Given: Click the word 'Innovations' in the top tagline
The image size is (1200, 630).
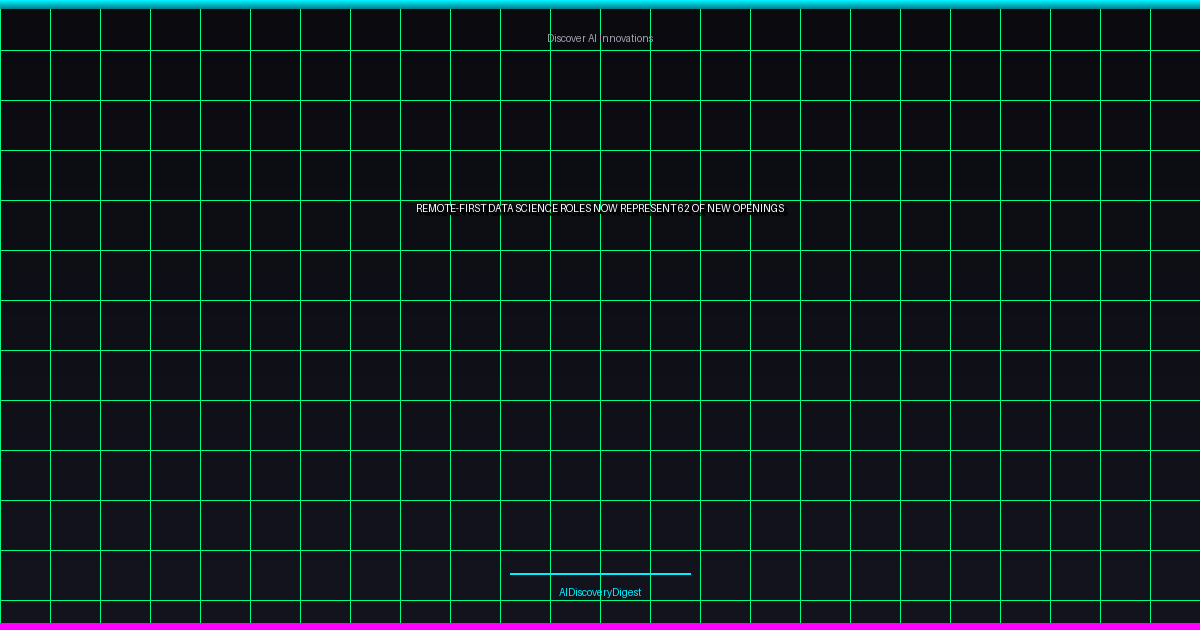Looking at the screenshot, I should coord(627,38).
